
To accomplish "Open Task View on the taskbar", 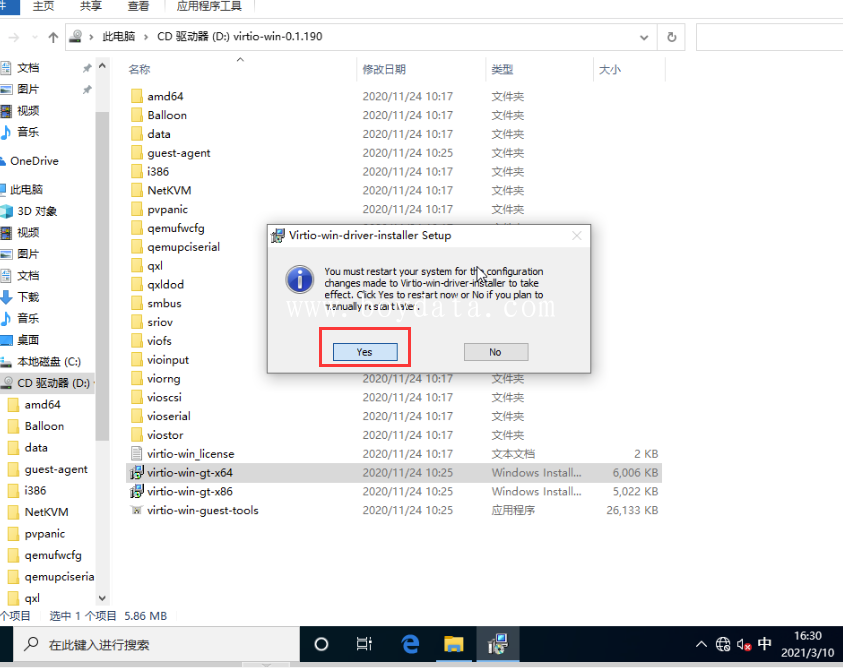I will pyautogui.click(x=365, y=644).
